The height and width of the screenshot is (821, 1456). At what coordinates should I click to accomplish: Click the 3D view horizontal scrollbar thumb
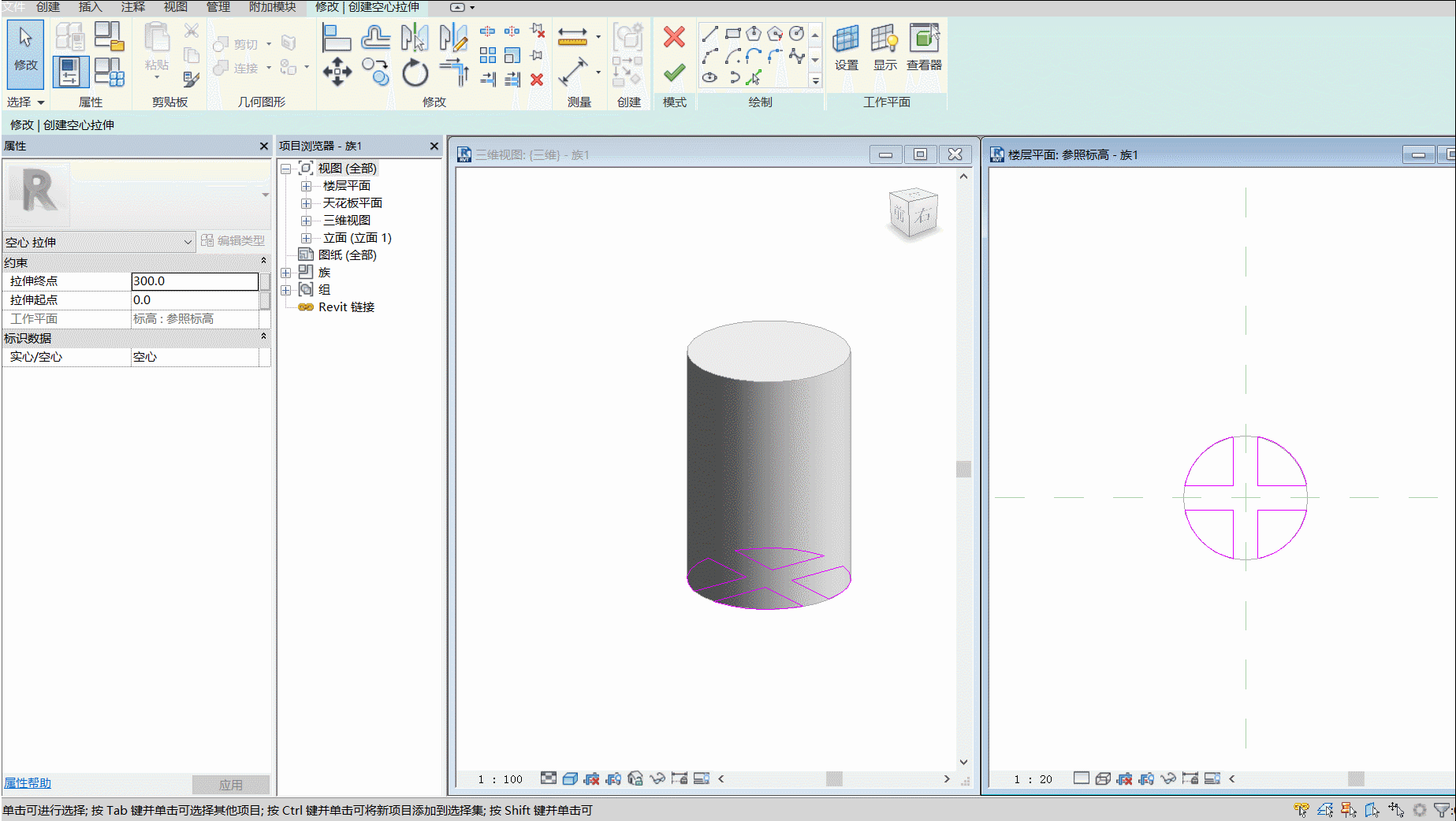tap(834, 779)
